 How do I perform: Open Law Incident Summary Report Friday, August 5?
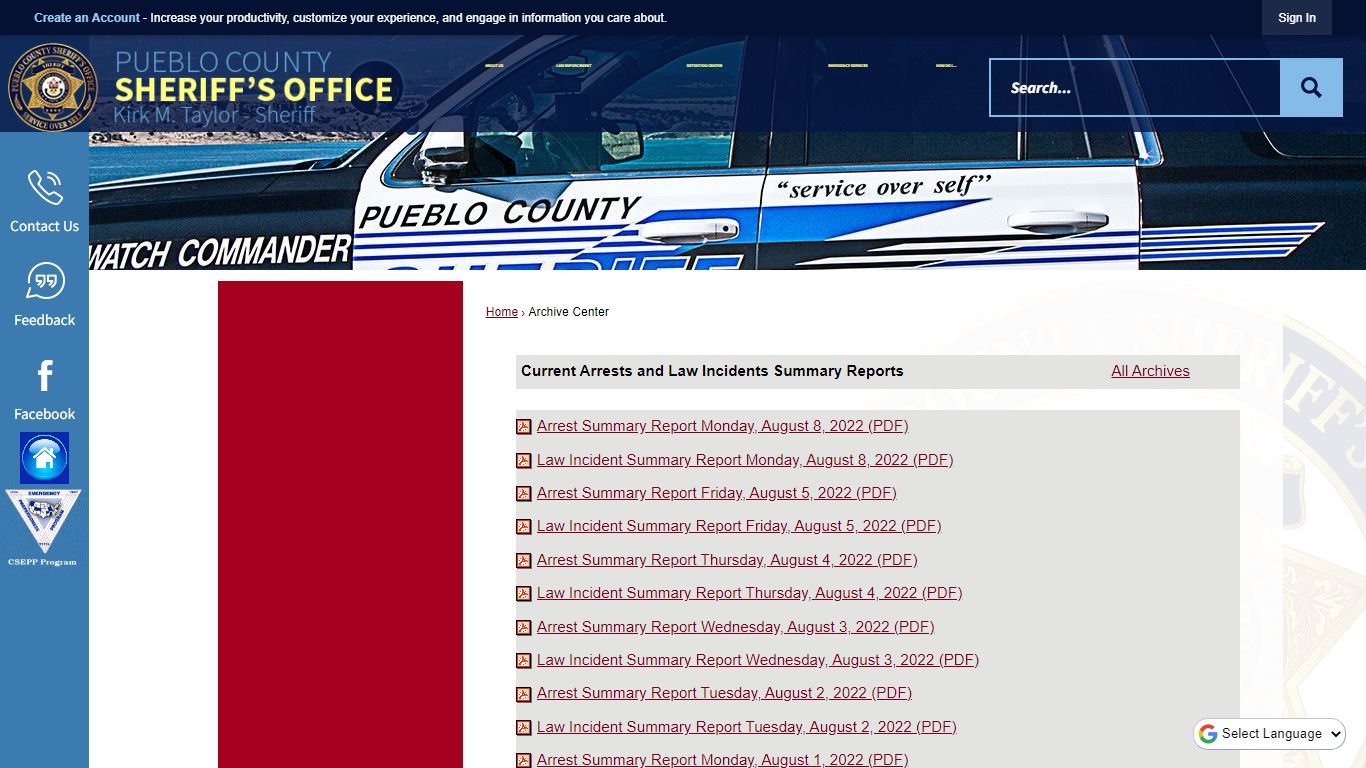pyautogui.click(x=739, y=526)
